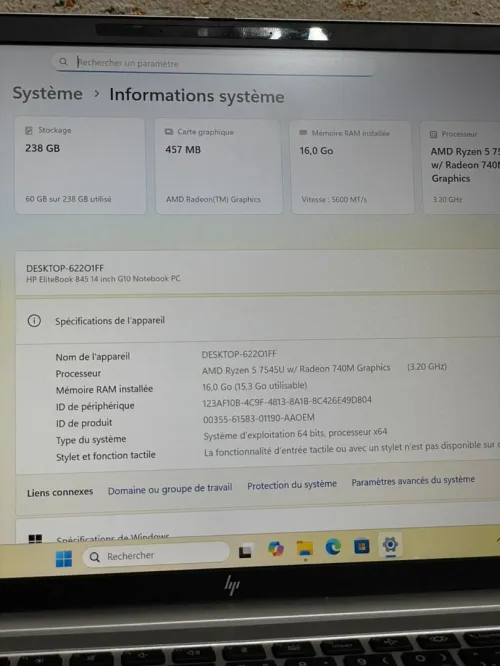Click AMD Radeon(TM) Graphics card caption

pos(213,199)
